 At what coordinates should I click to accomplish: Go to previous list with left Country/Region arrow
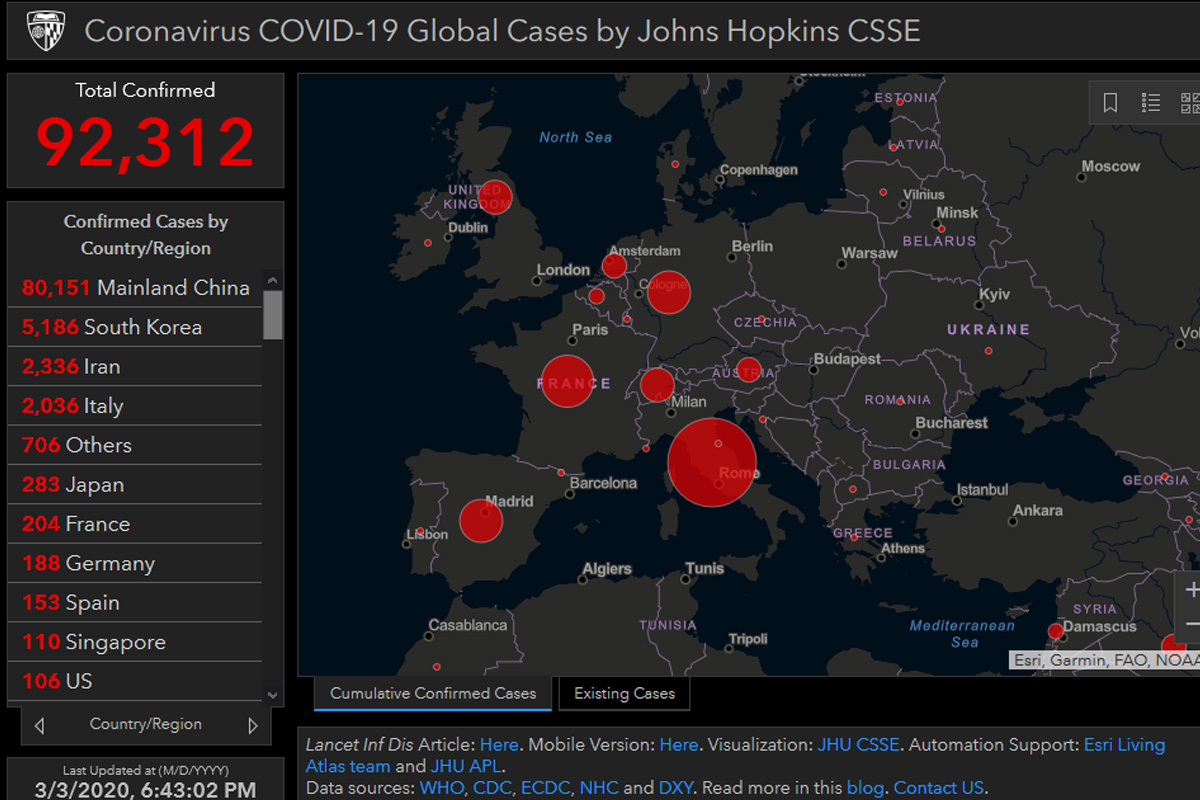[x=39, y=725]
